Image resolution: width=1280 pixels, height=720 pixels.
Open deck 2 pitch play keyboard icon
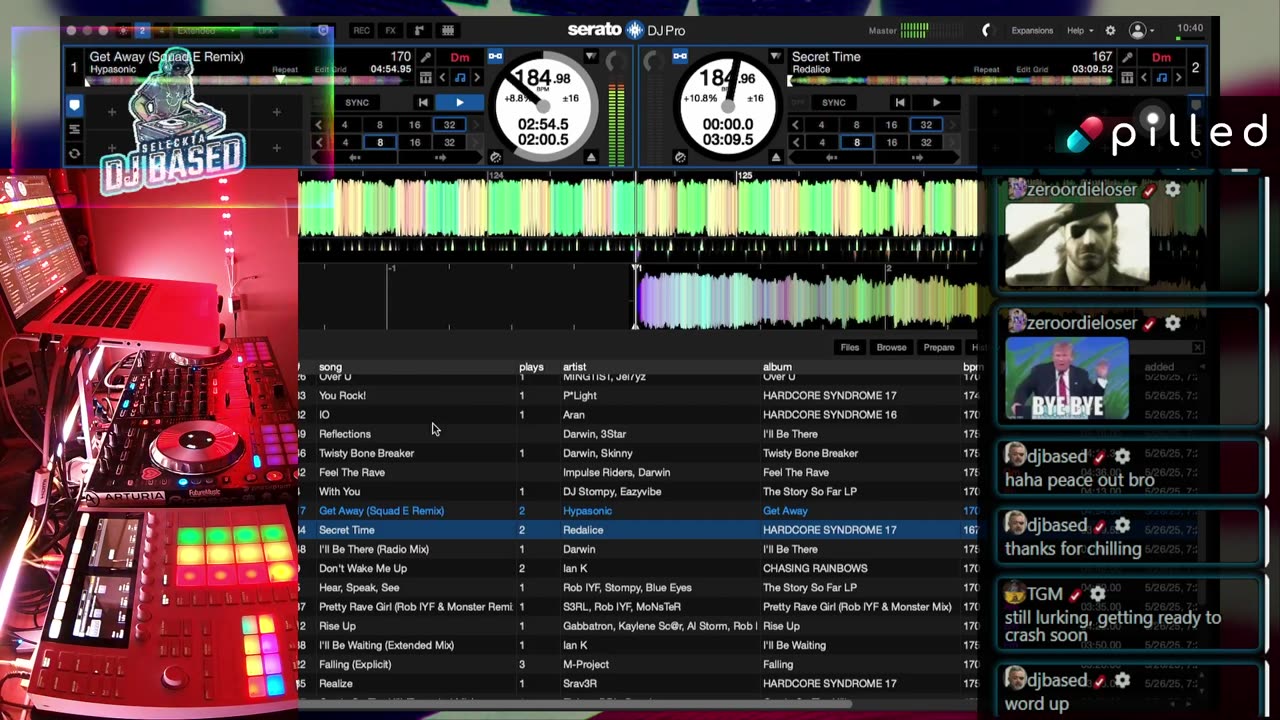pos(1128,77)
